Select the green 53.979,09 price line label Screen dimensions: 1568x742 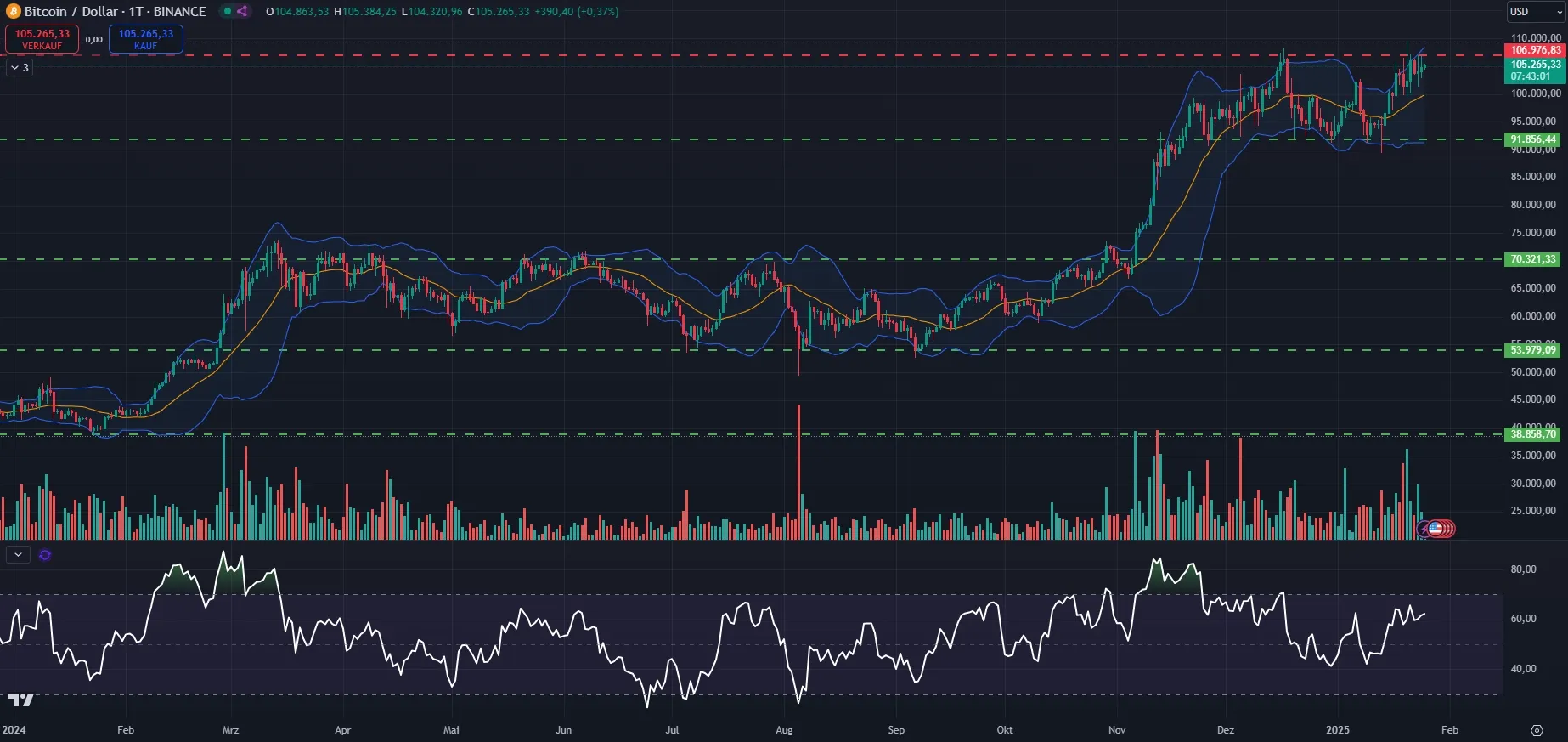point(1533,349)
